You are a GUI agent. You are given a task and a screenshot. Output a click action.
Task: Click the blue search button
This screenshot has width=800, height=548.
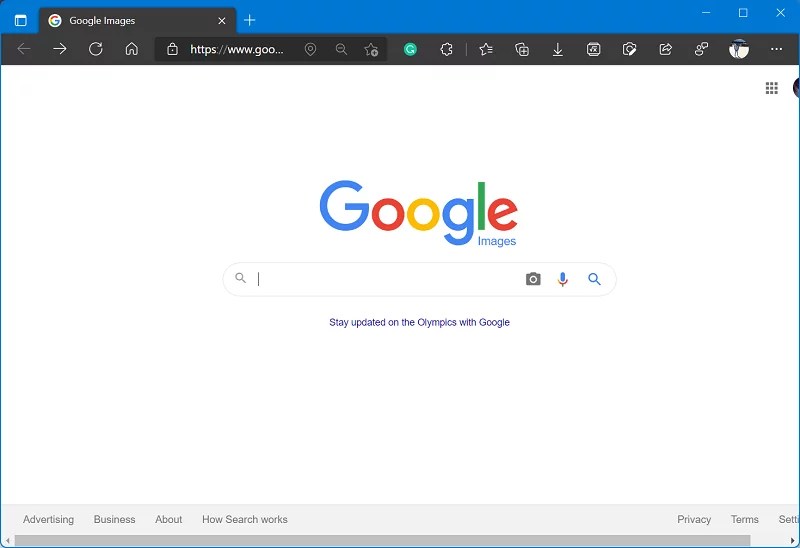click(x=594, y=279)
